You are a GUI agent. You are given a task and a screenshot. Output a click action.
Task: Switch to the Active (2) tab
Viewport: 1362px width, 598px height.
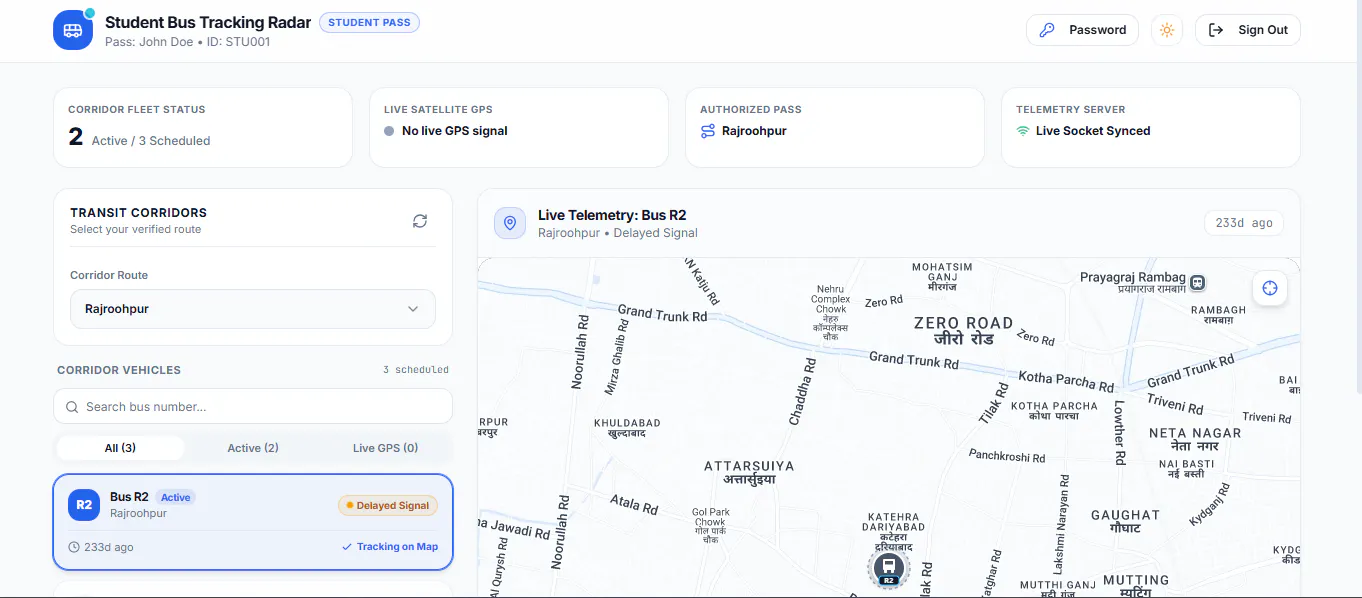click(x=253, y=448)
